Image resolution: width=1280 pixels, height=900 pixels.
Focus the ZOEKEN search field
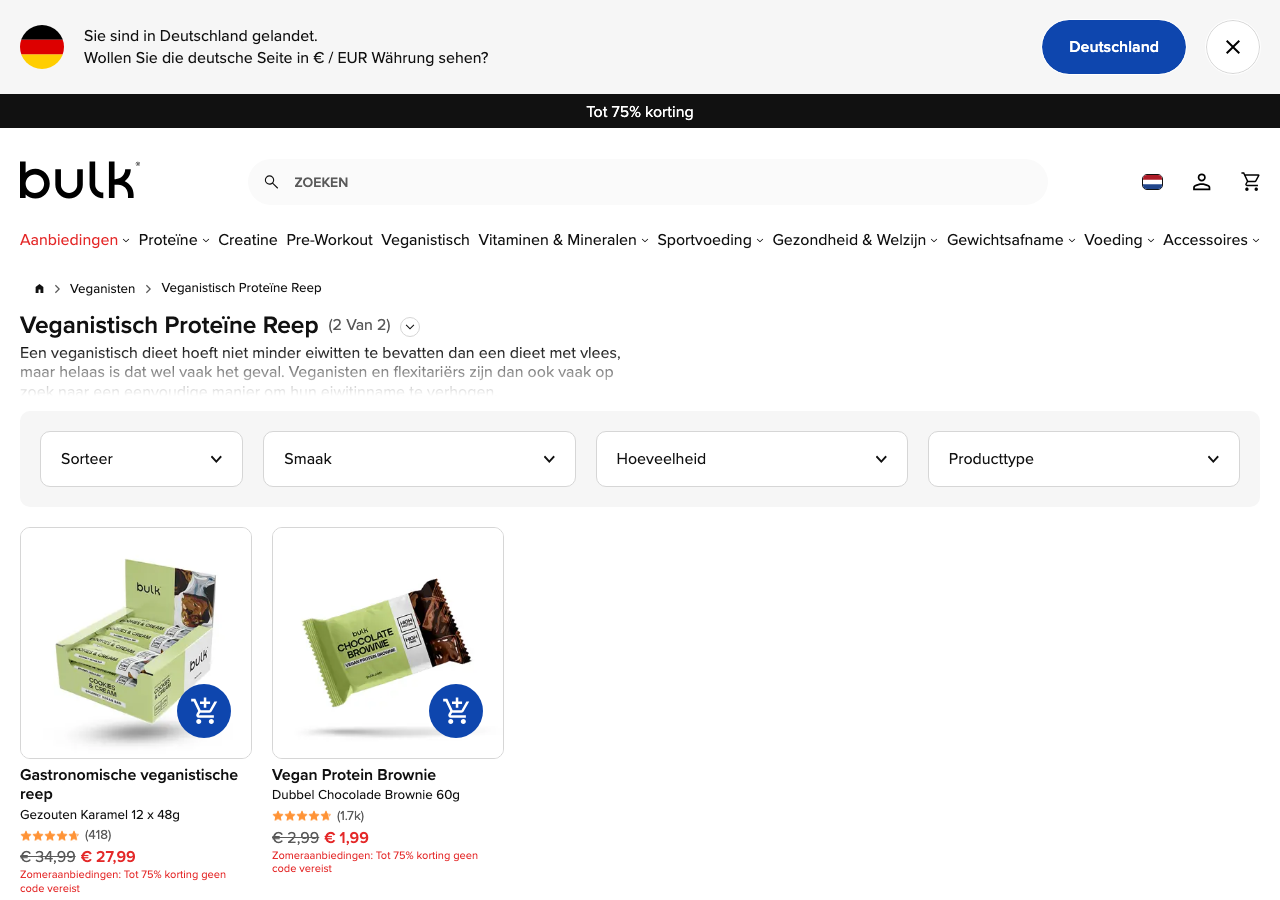[648, 182]
